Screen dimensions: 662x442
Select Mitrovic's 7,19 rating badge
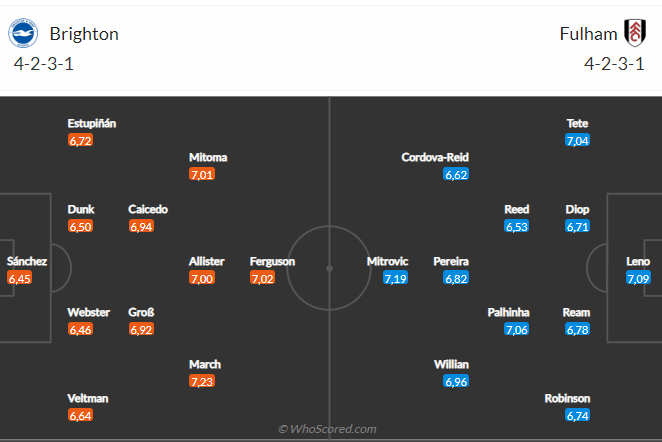tap(395, 278)
